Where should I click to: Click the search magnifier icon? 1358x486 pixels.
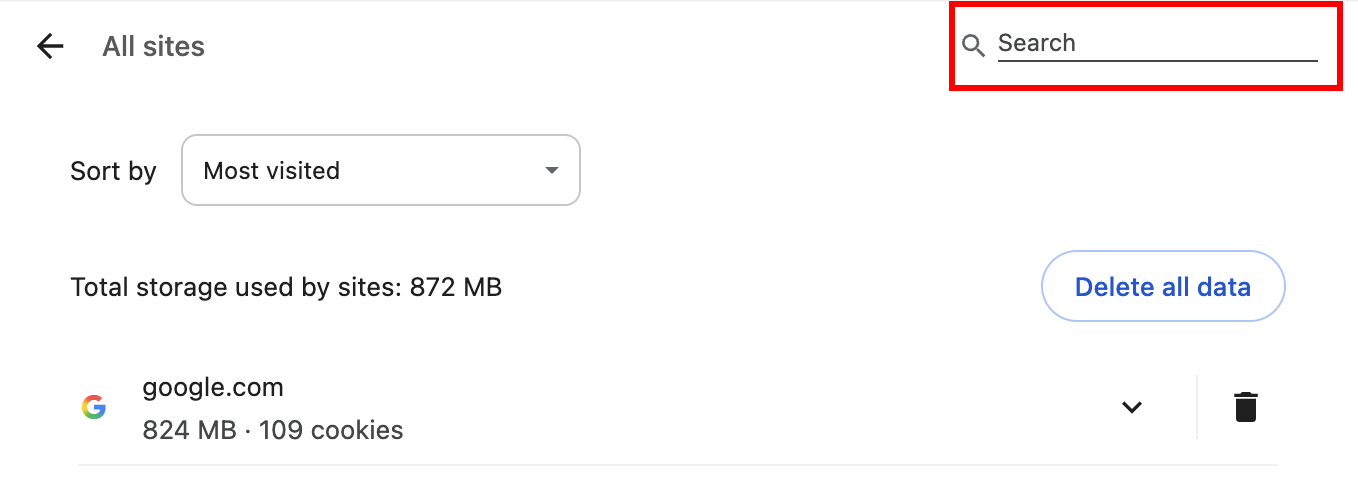[x=973, y=45]
